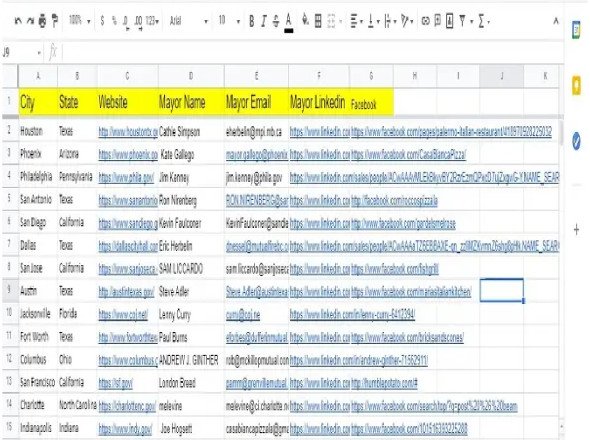Viewport: 590px width, 440px height.
Task: Open the Google Keep side panel
Action: (x=576, y=86)
